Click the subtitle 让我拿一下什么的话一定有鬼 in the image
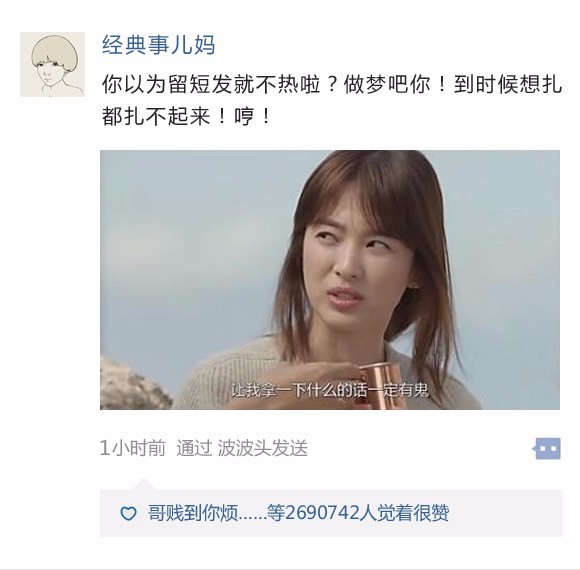The image size is (580, 570). click(x=330, y=390)
